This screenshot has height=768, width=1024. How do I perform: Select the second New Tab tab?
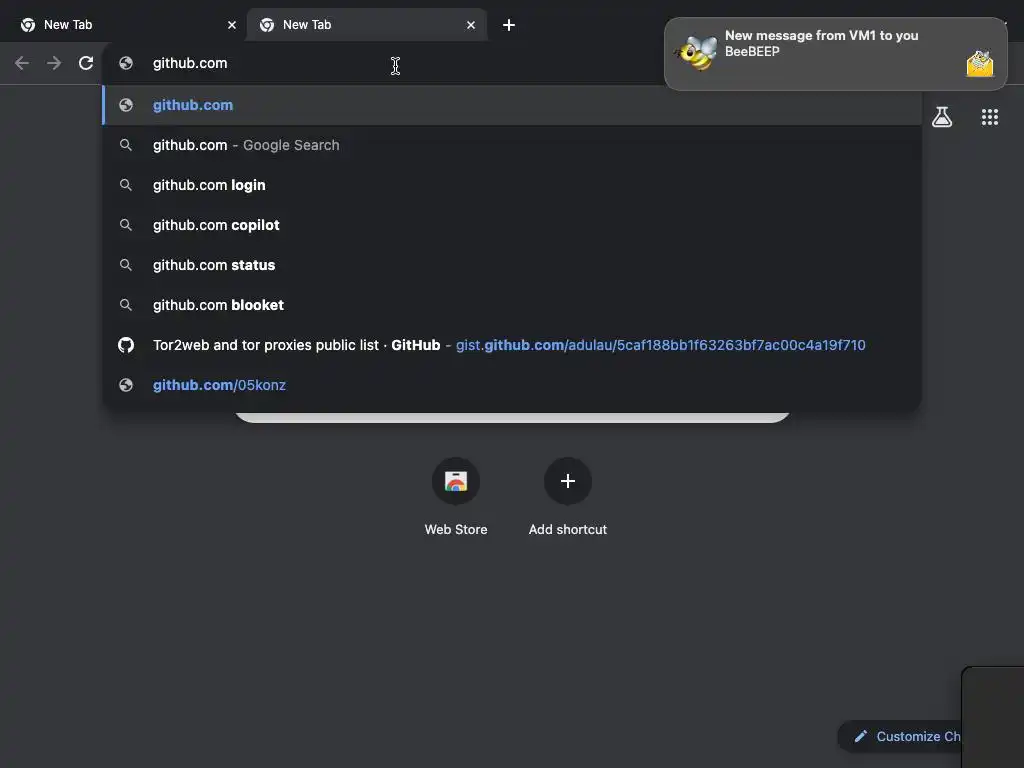pos(366,25)
